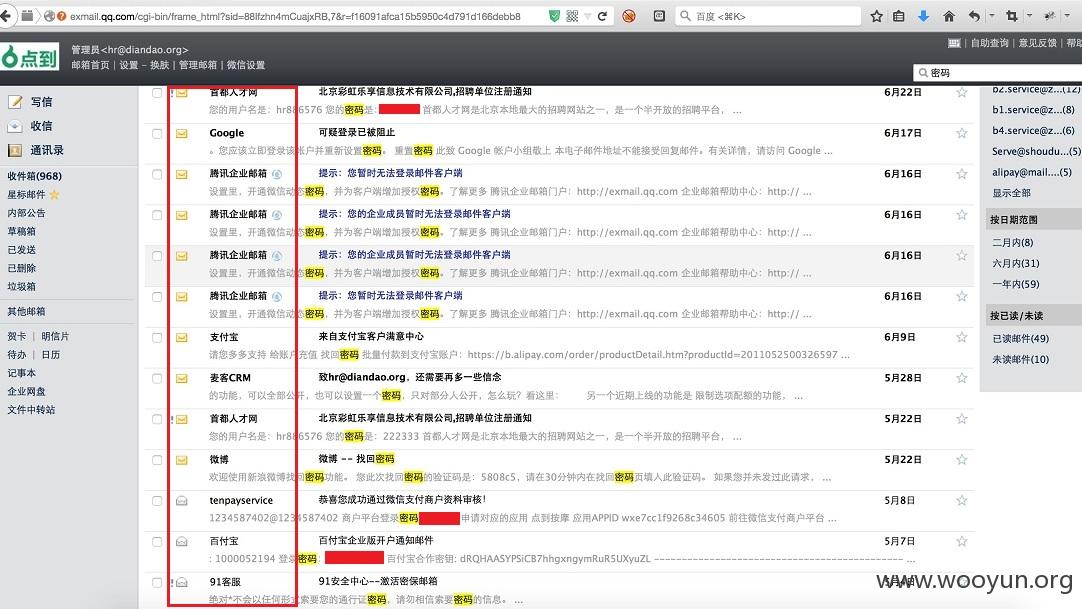The image size is (1082, 609).
Task: Click the browser back arrow button
Action: click(x=6, y=16)
